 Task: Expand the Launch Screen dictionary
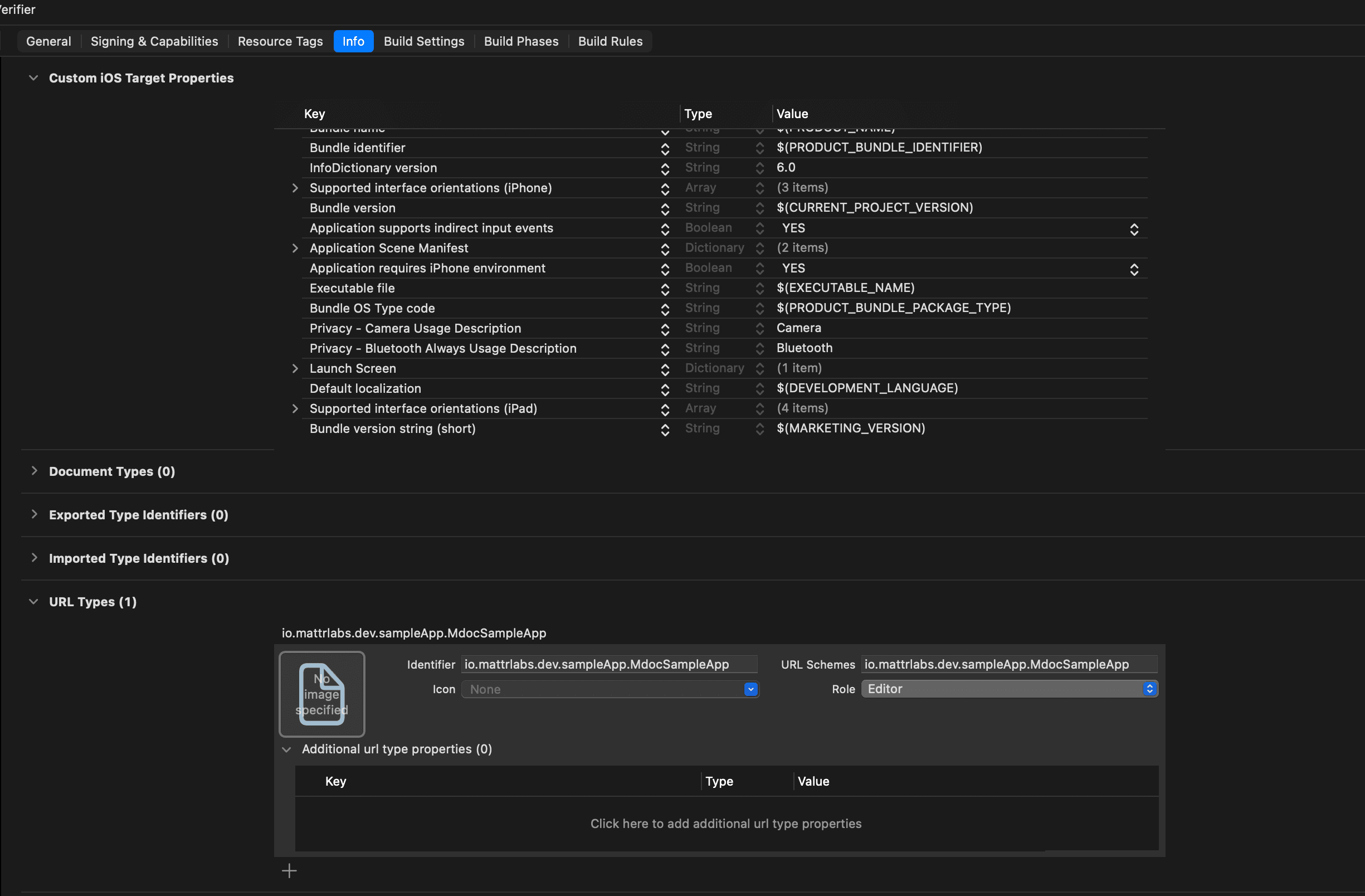point(295,368)
